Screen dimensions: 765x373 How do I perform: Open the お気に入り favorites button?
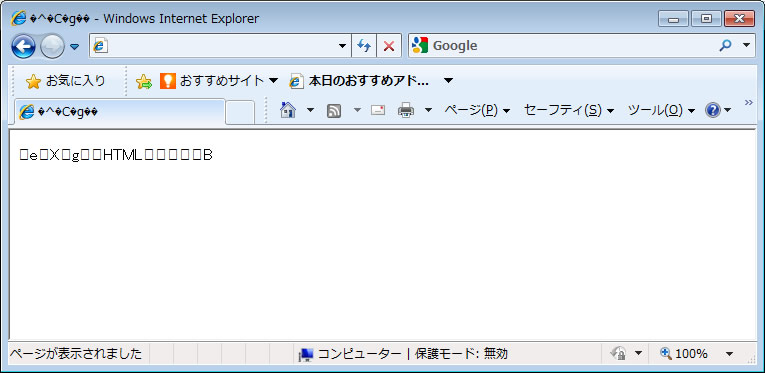[x=65, y=81]
